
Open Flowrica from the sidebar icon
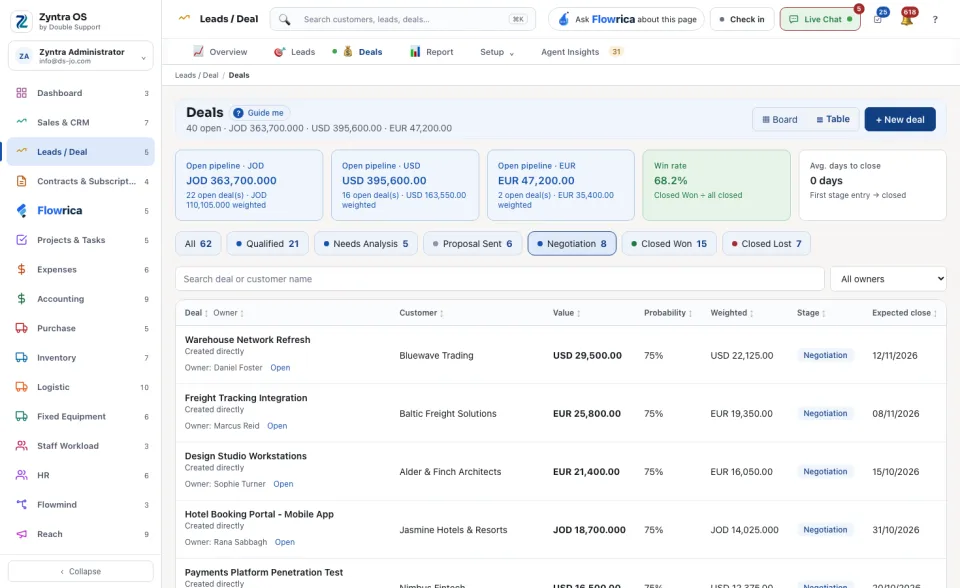(x=21, y=211)
